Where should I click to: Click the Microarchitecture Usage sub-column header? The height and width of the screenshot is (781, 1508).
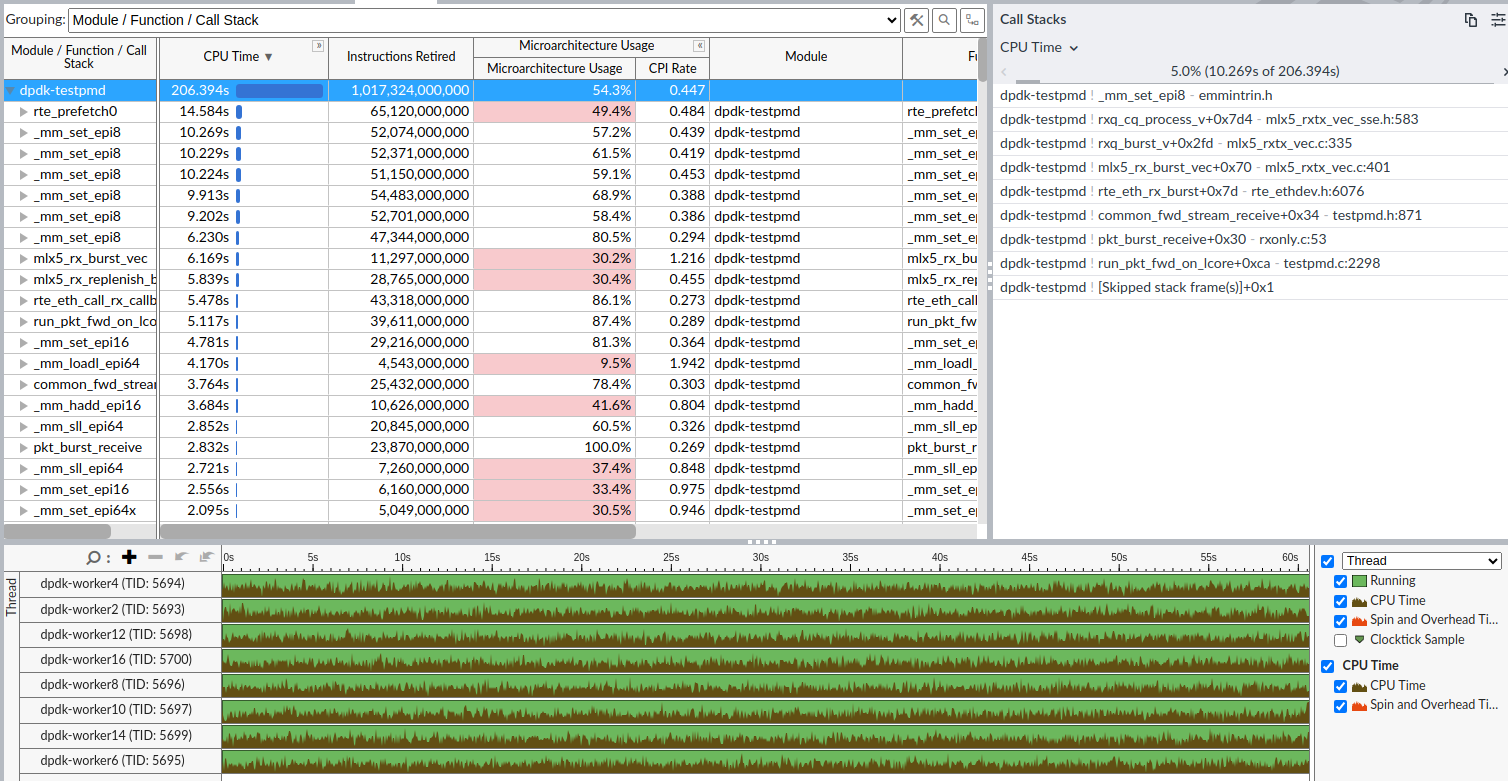pyautogui.click(x=554, y=68)
